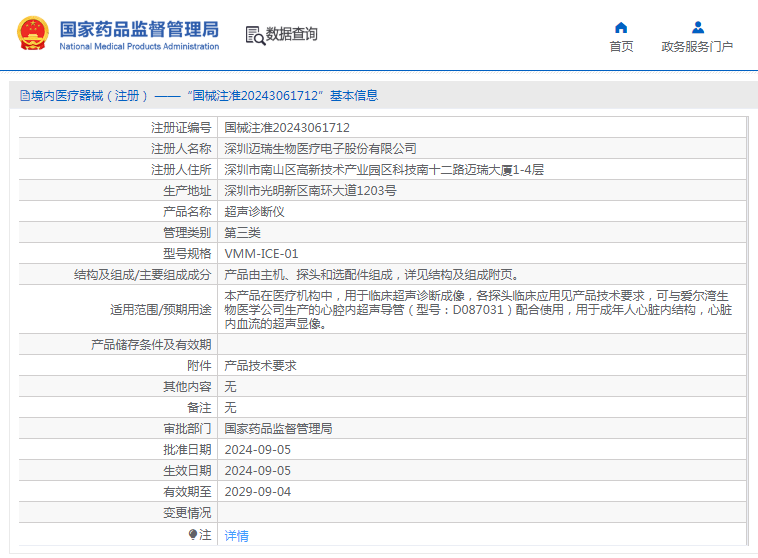
Task: Select 生效日期 value 2024-09-05
Action: pos(258,470)
